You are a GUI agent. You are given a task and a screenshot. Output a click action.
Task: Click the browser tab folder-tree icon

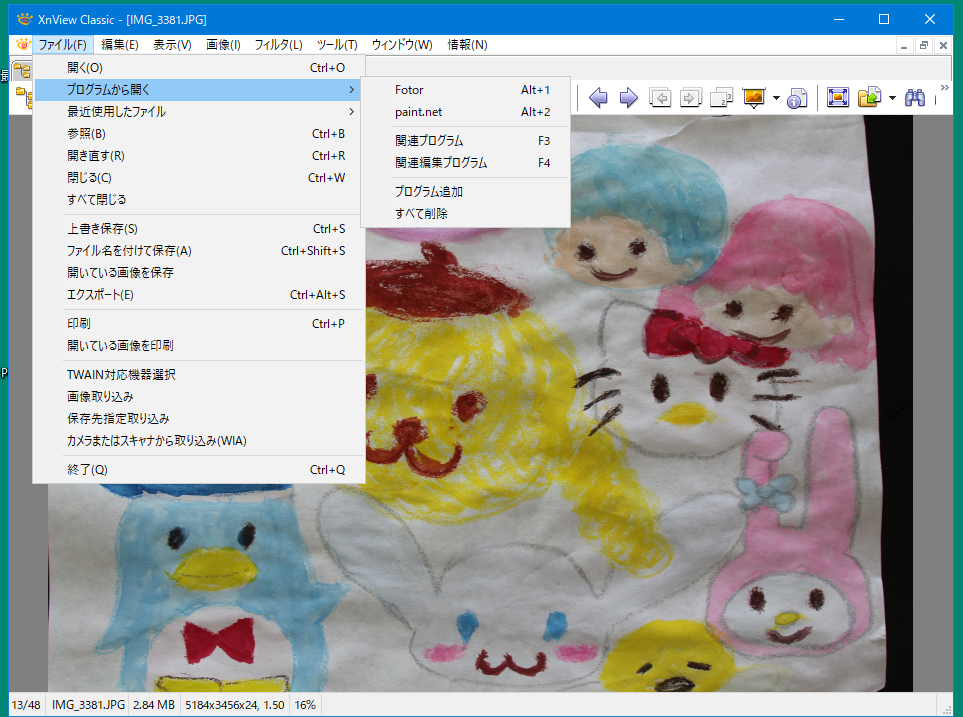point(22,70)
